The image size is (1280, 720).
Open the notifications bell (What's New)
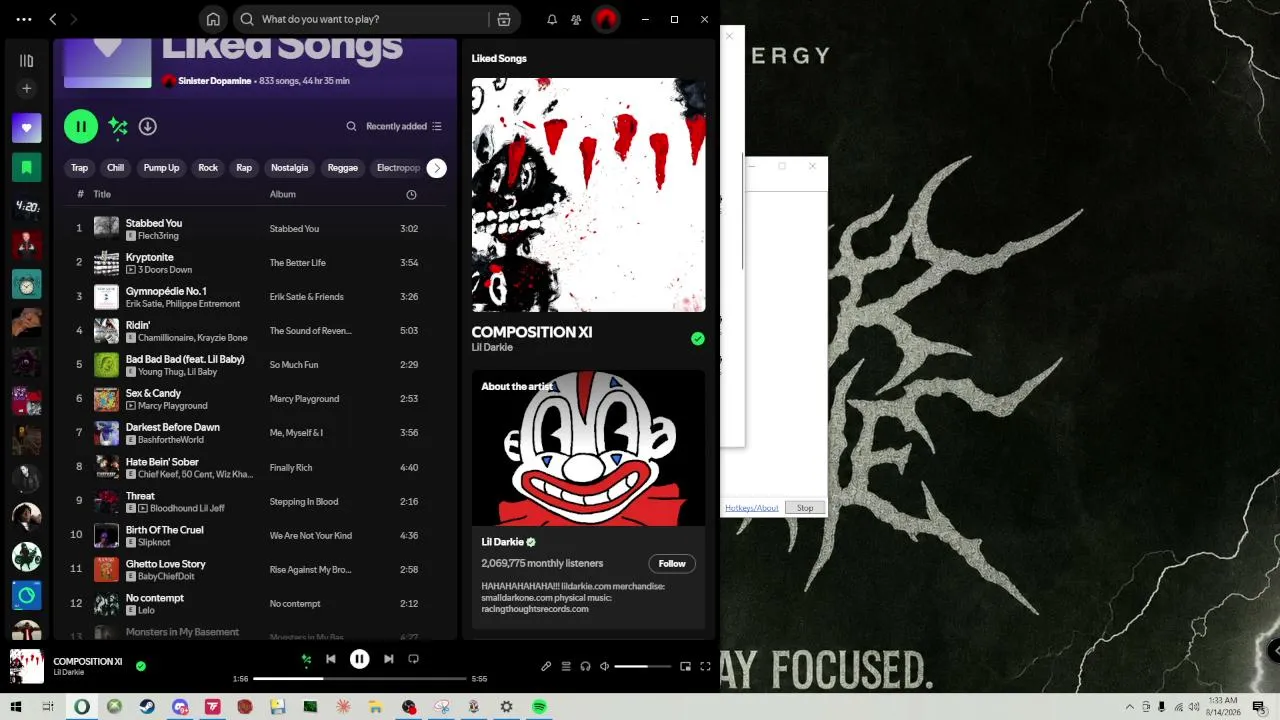tap(552, 19)
